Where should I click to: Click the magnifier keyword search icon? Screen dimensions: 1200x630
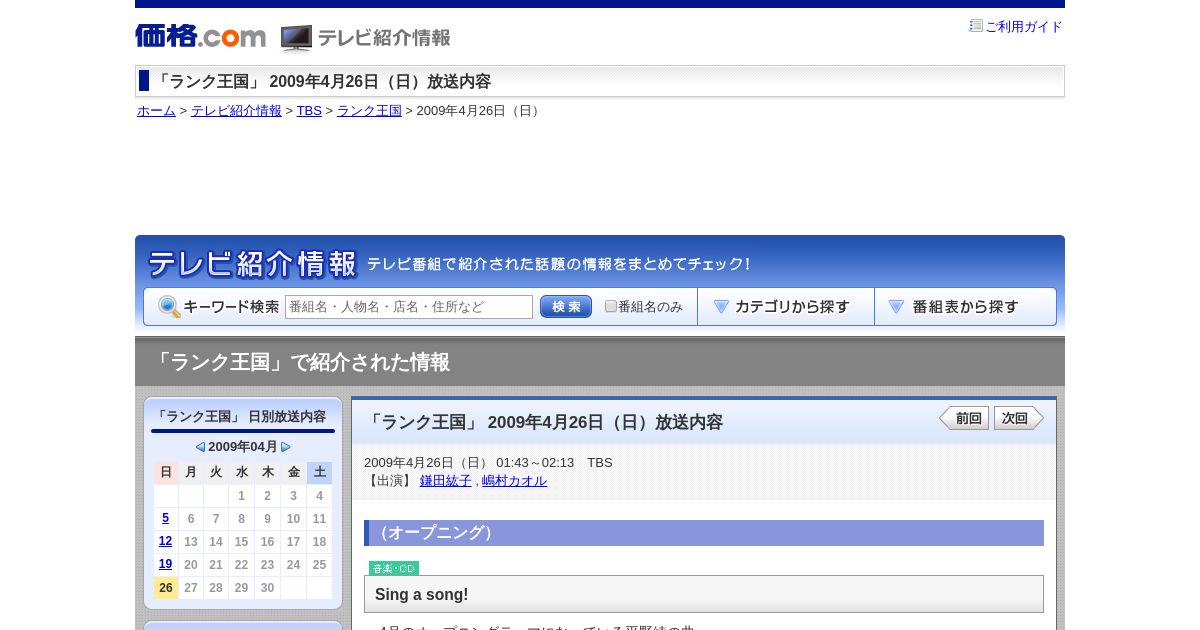click(169, 307)
